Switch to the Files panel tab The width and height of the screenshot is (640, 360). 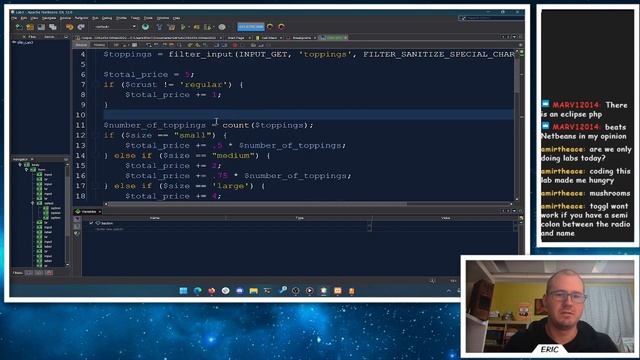(32, 37)
